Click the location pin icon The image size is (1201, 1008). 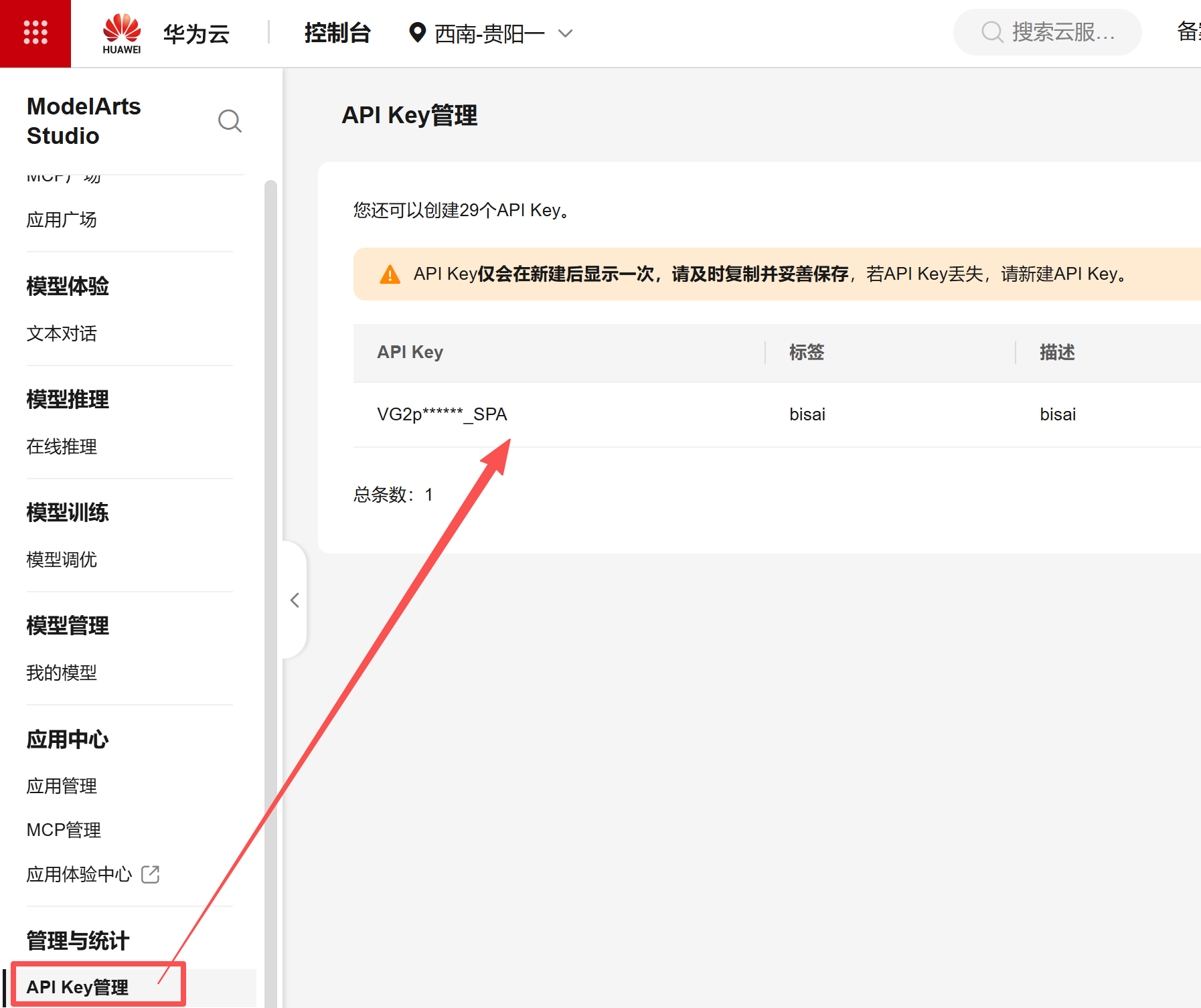(x=417, y=32)
